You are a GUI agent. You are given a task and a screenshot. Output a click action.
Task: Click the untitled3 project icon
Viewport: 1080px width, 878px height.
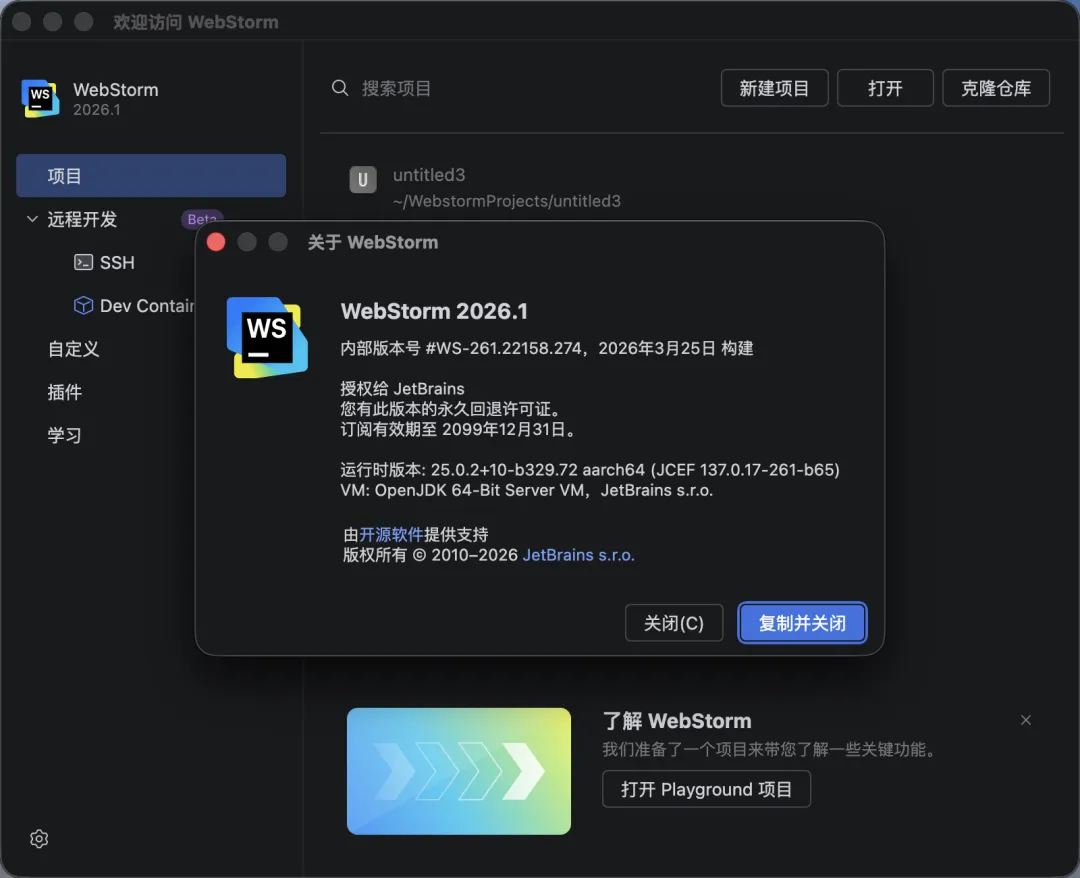click(362, 180)
